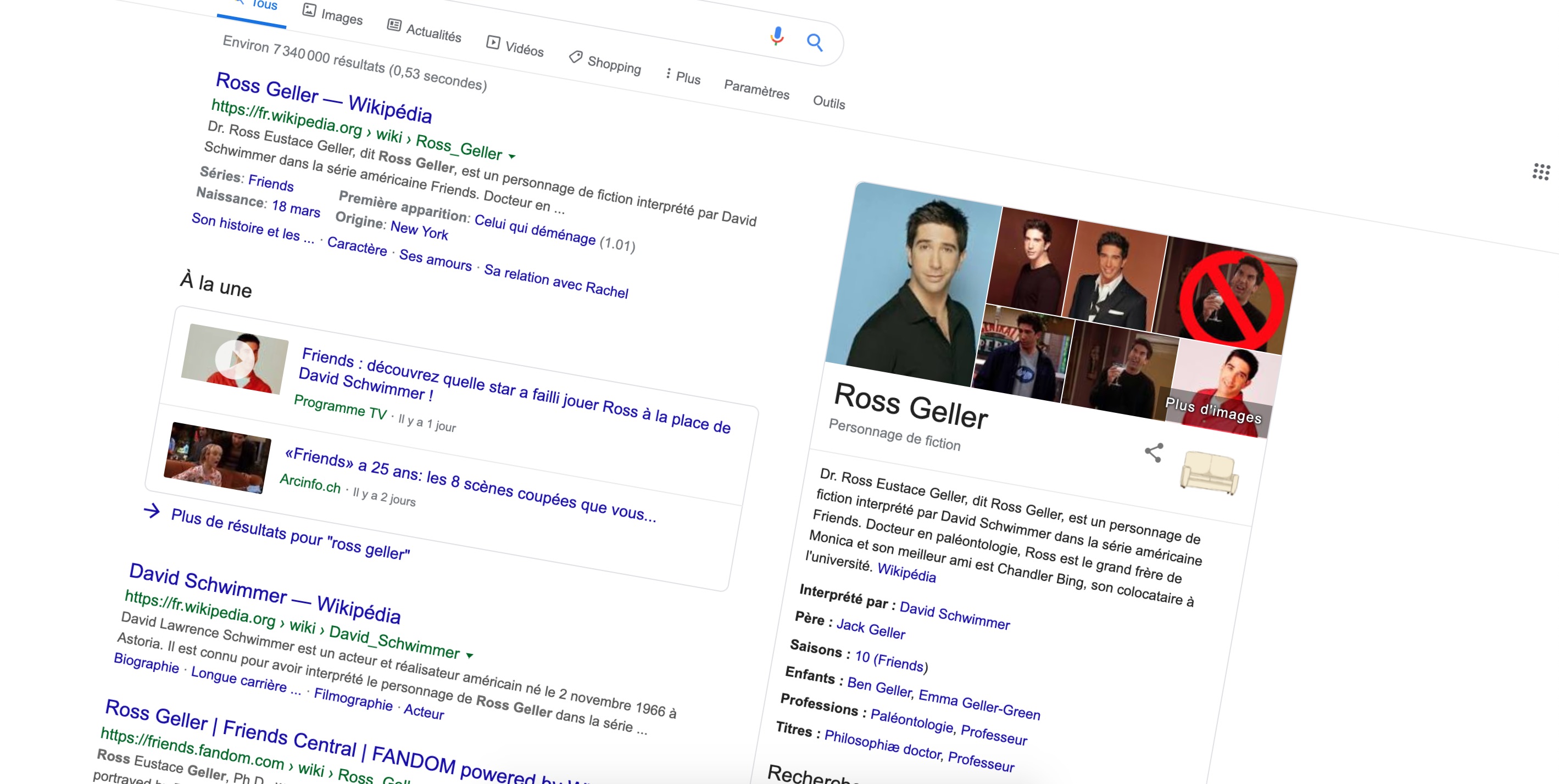Click the David Schwimmer link in Interprété par
The height and width of the screenshot is (784, 1559).
tap(954, 615)
